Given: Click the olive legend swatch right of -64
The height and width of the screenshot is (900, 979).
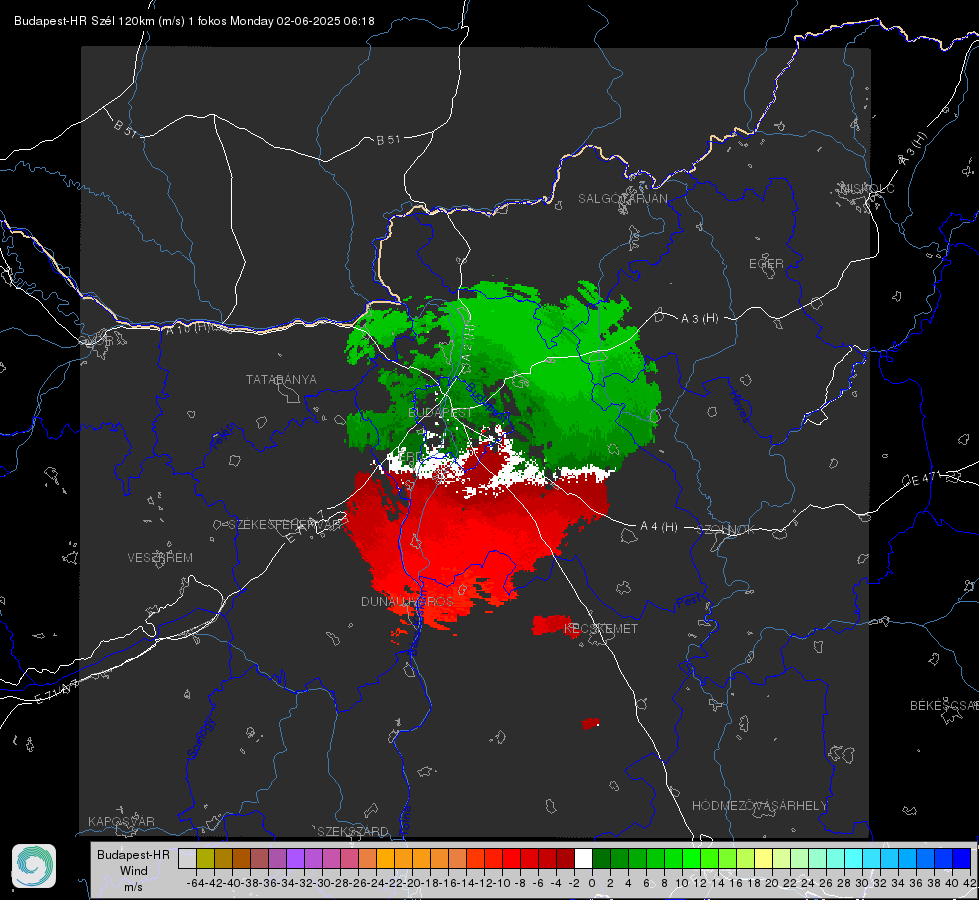Looking at the screenshot, I should click(205, 858).
